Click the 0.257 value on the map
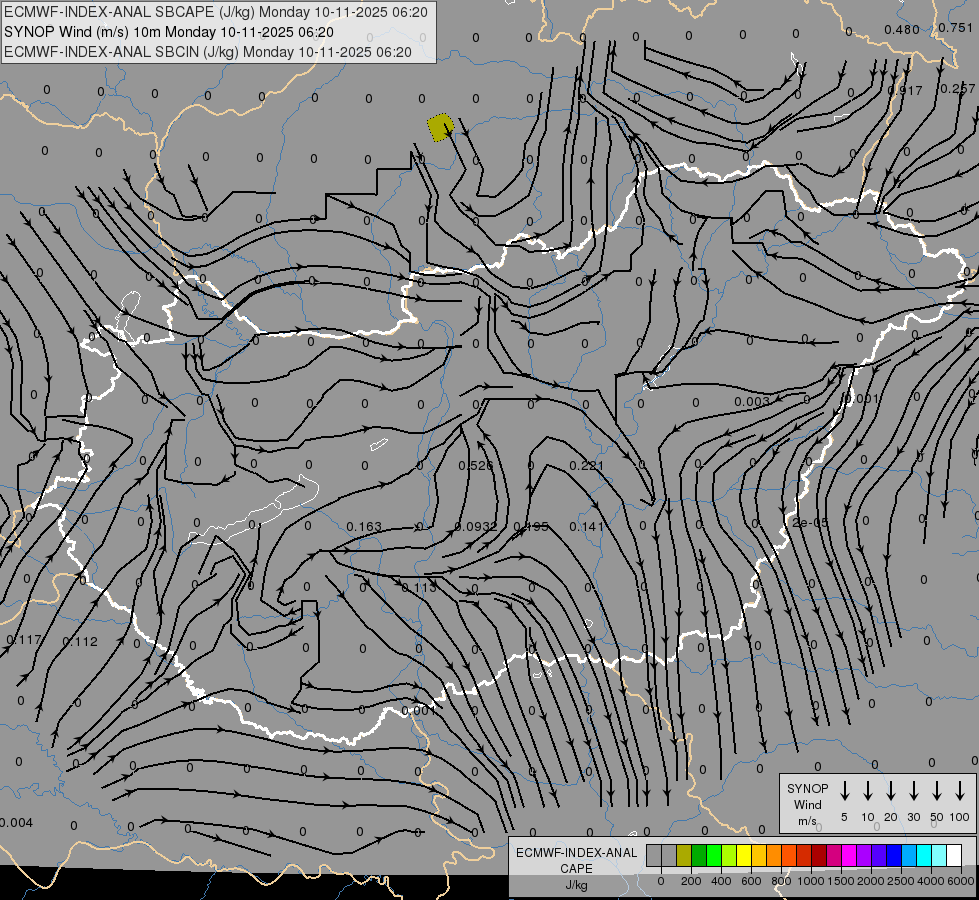 pos(958,89)
